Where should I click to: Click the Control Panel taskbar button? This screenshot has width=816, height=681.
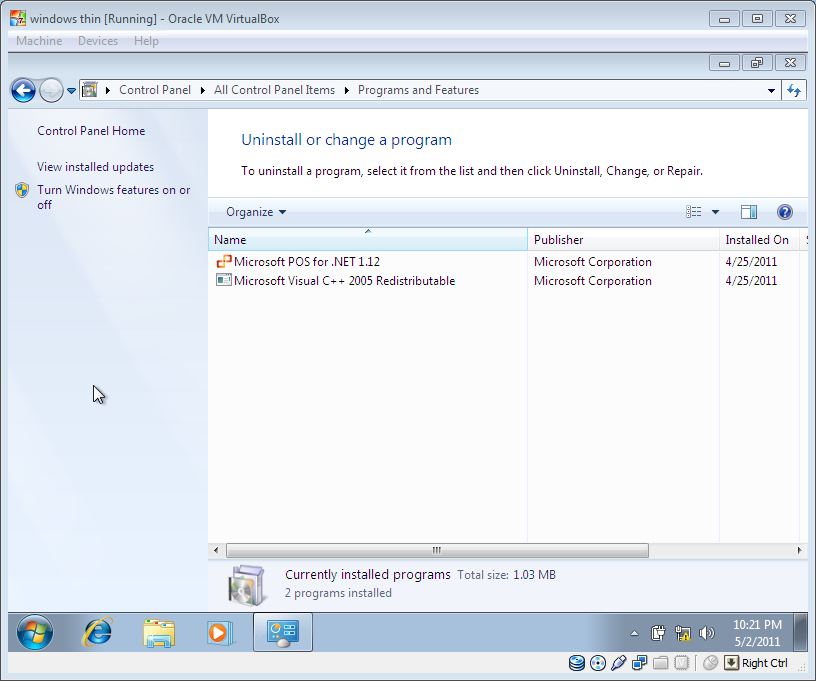click(x=283, y=632)
